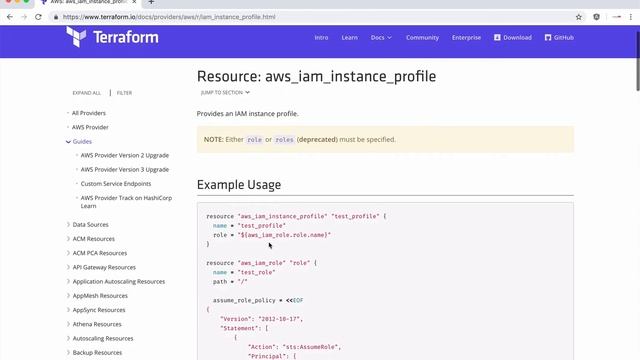Screen dimensions: 640x360
Task: Click the 'role' code word in note
Action: click(x=254, y=140)
